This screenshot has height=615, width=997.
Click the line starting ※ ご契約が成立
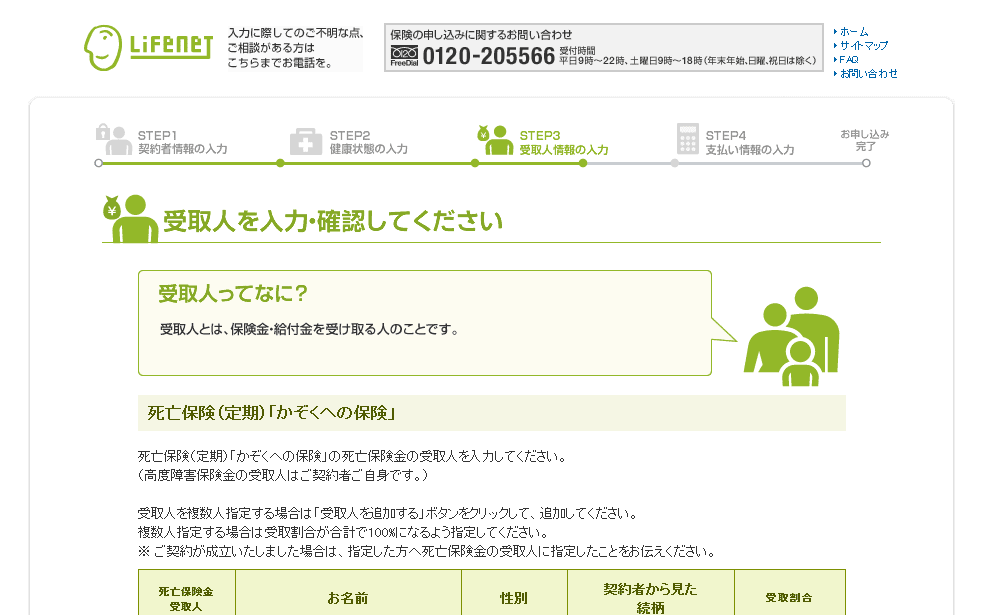pyautogui.click(x=427, y=551)
